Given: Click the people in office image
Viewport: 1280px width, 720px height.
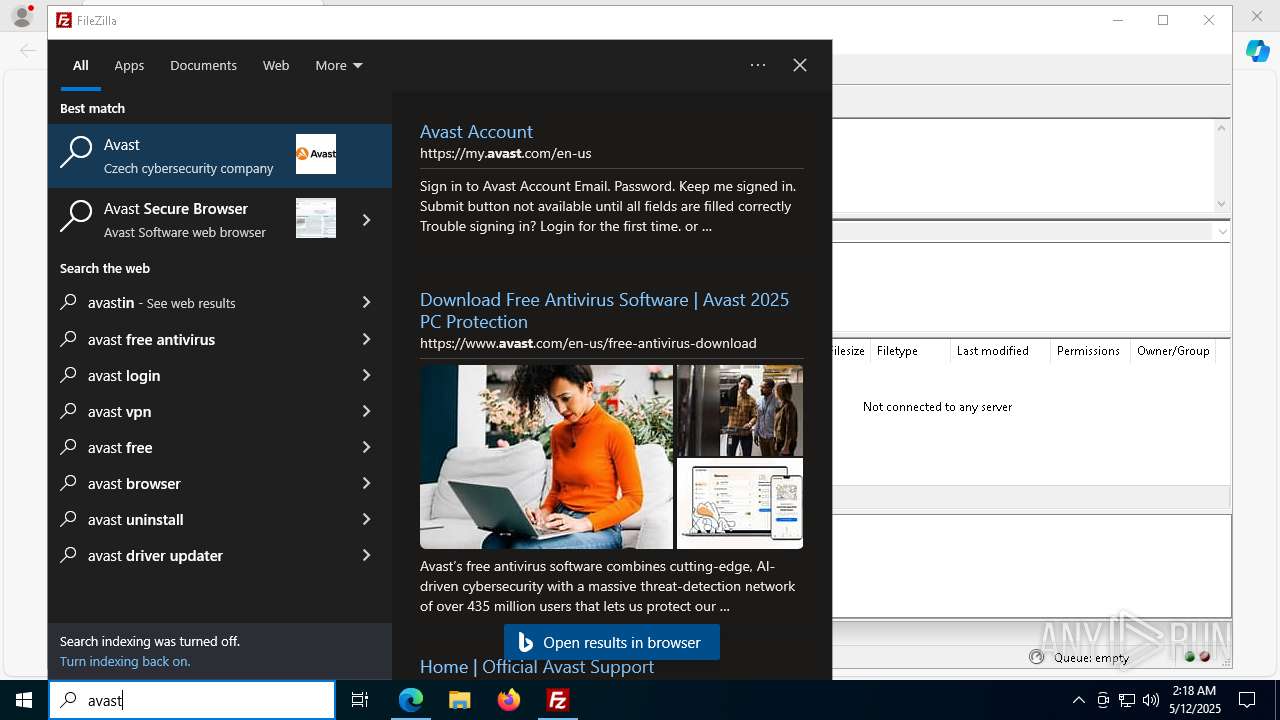Looking at the screenshot, I should [740, 410].
